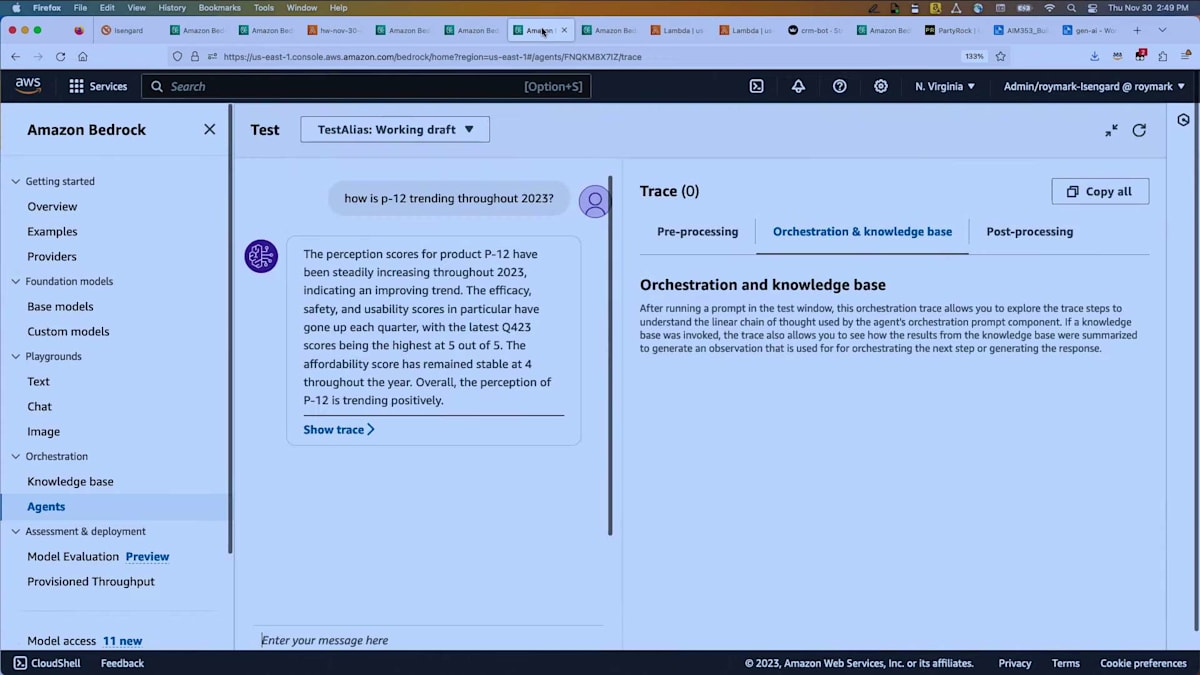Screen dimensions: 1200x675
Task: Go back with the browser back arrow
Action: point(15,57)
